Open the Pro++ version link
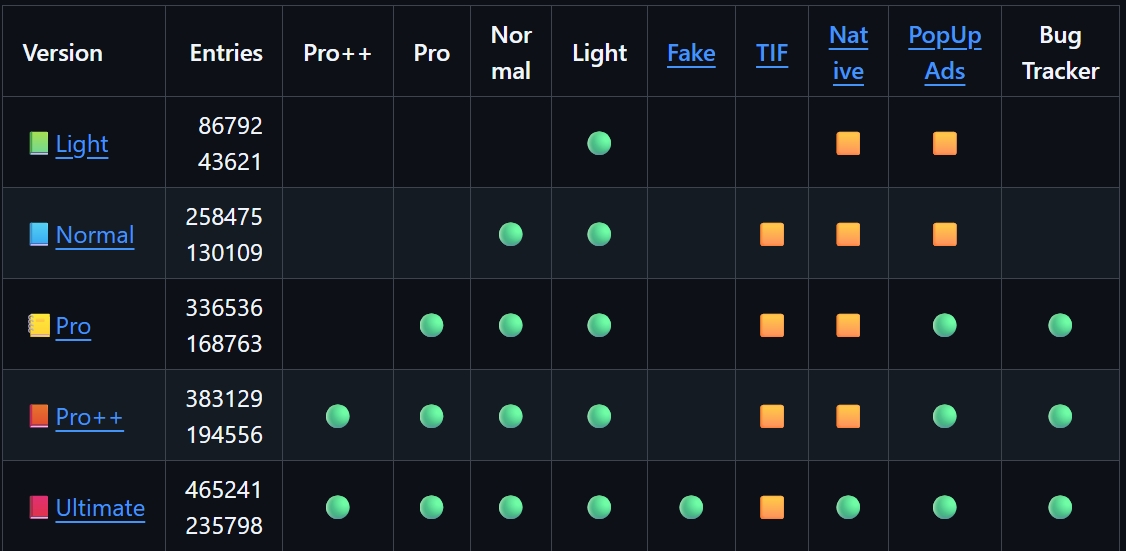1126x551 pixels. click(90, 417)
